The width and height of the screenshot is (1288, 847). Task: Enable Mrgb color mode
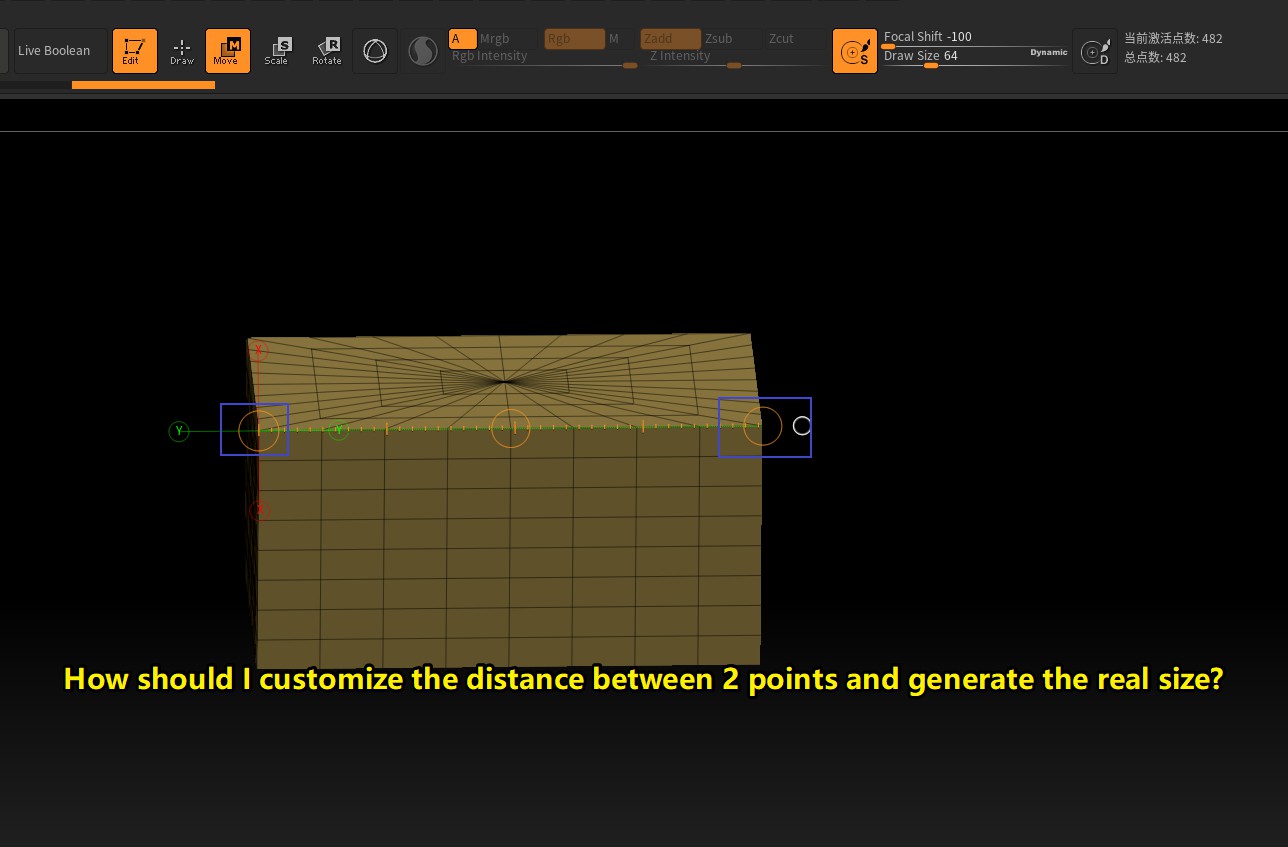(494, 39)
